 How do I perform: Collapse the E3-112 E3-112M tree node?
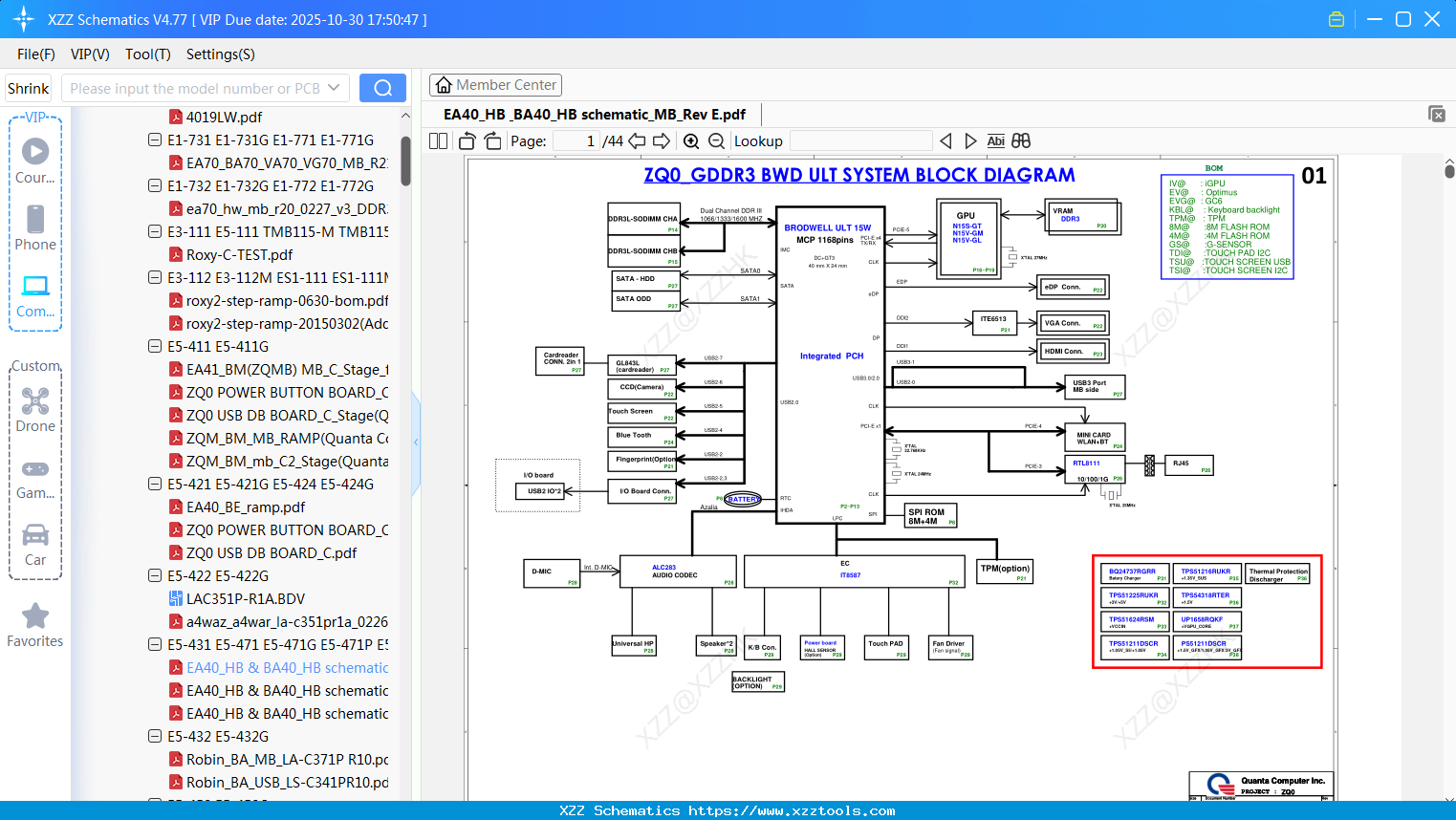pos(155,278)
